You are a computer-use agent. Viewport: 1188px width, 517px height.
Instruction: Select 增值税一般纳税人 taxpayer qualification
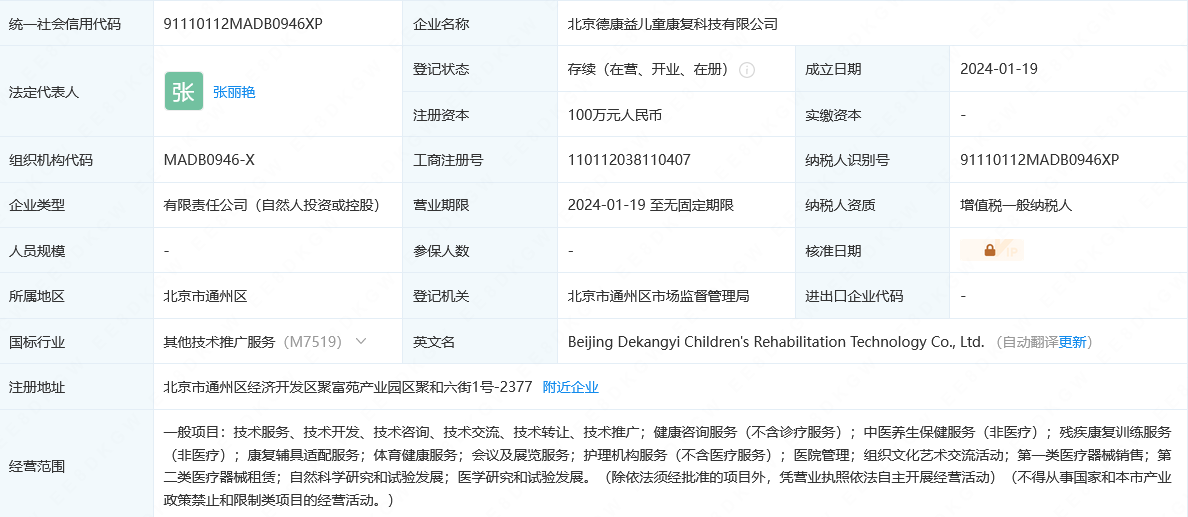tap(1016, 205)
